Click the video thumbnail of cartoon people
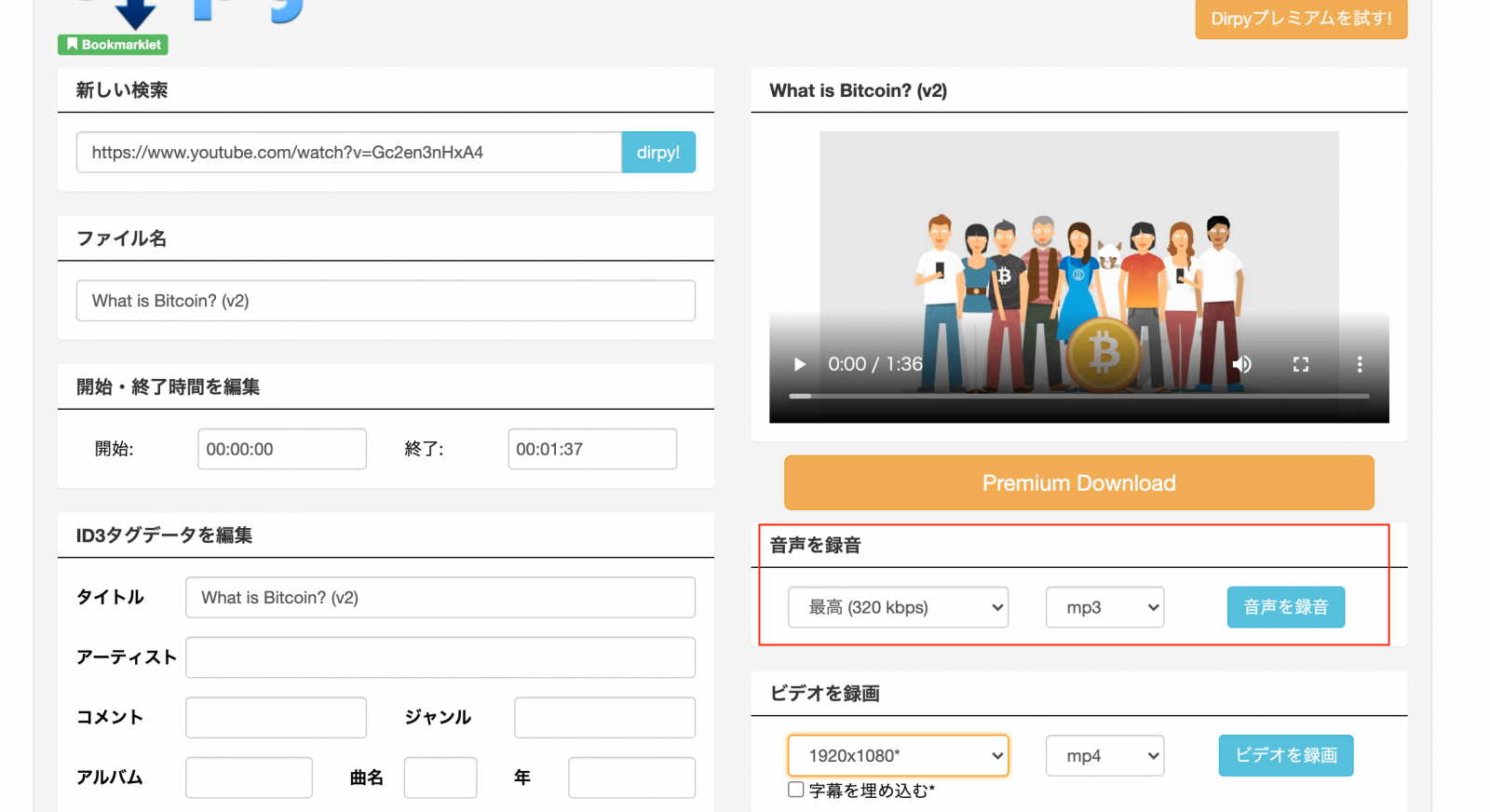This screenshot has height=812, width=1490. (1079, 277)
